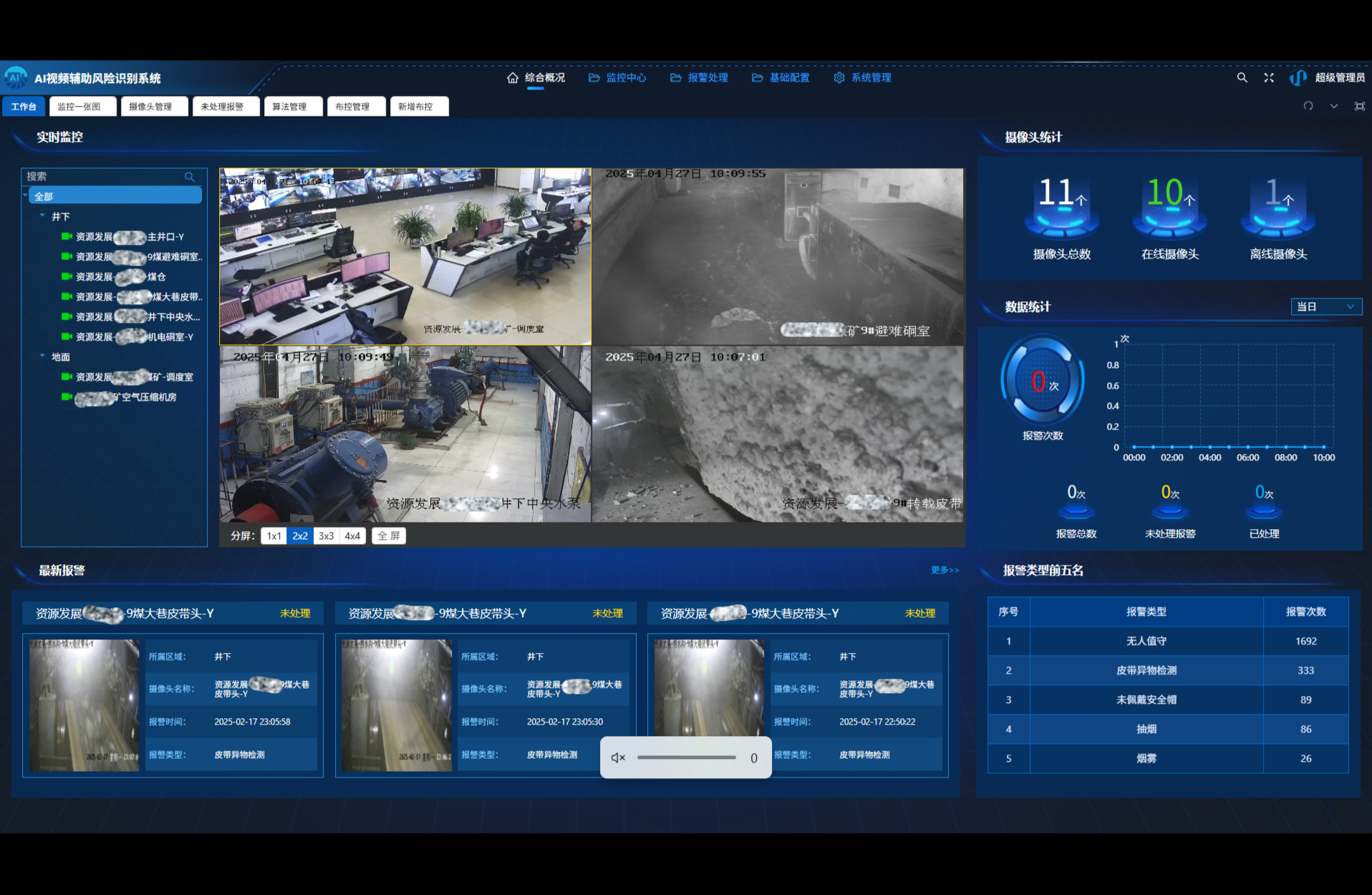Switch to 3x3 split-screen layout
1372x895 pixels.
point(326,536)
